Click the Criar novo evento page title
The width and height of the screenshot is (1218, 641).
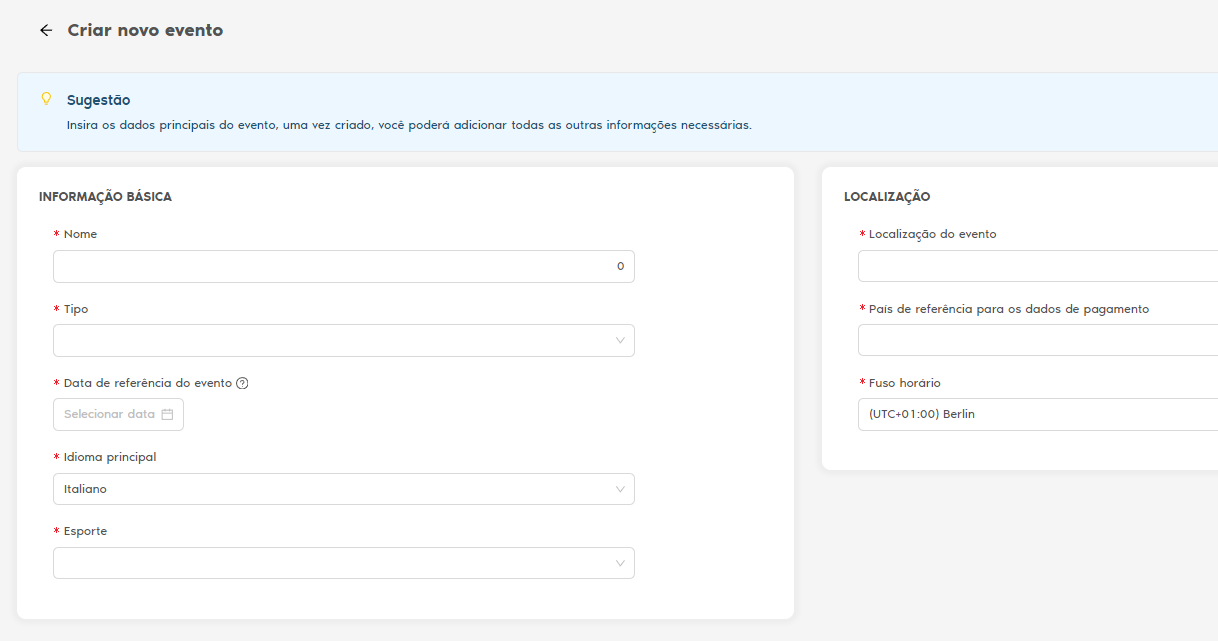coord(145,31)
